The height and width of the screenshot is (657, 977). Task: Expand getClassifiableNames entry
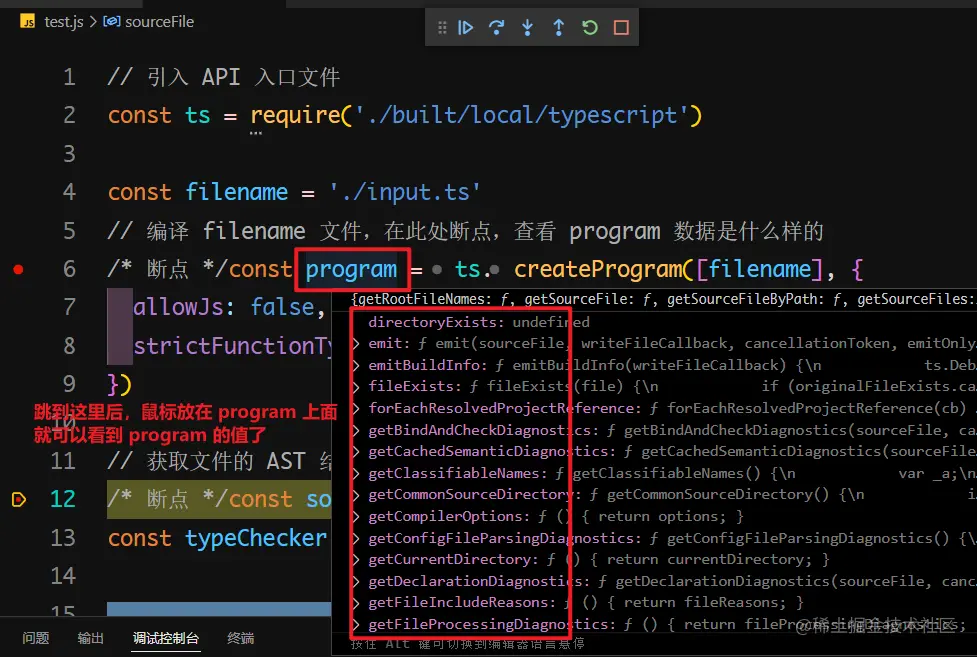tap(356, 473)
